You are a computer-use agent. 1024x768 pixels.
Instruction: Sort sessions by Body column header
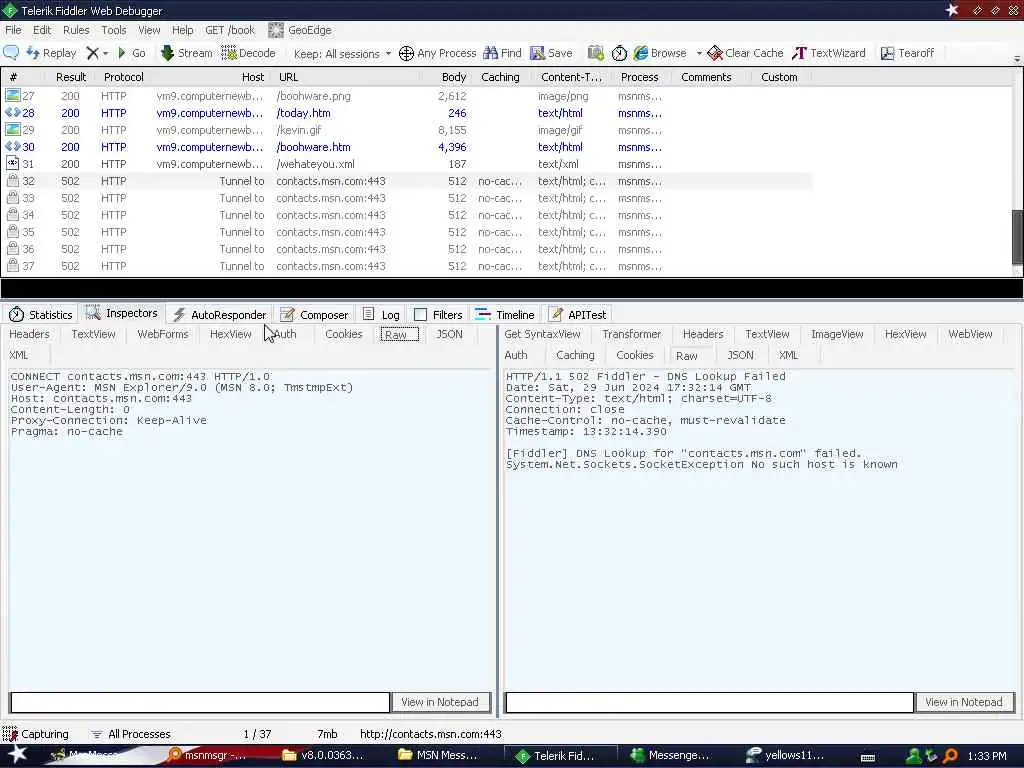pos(453,77)
